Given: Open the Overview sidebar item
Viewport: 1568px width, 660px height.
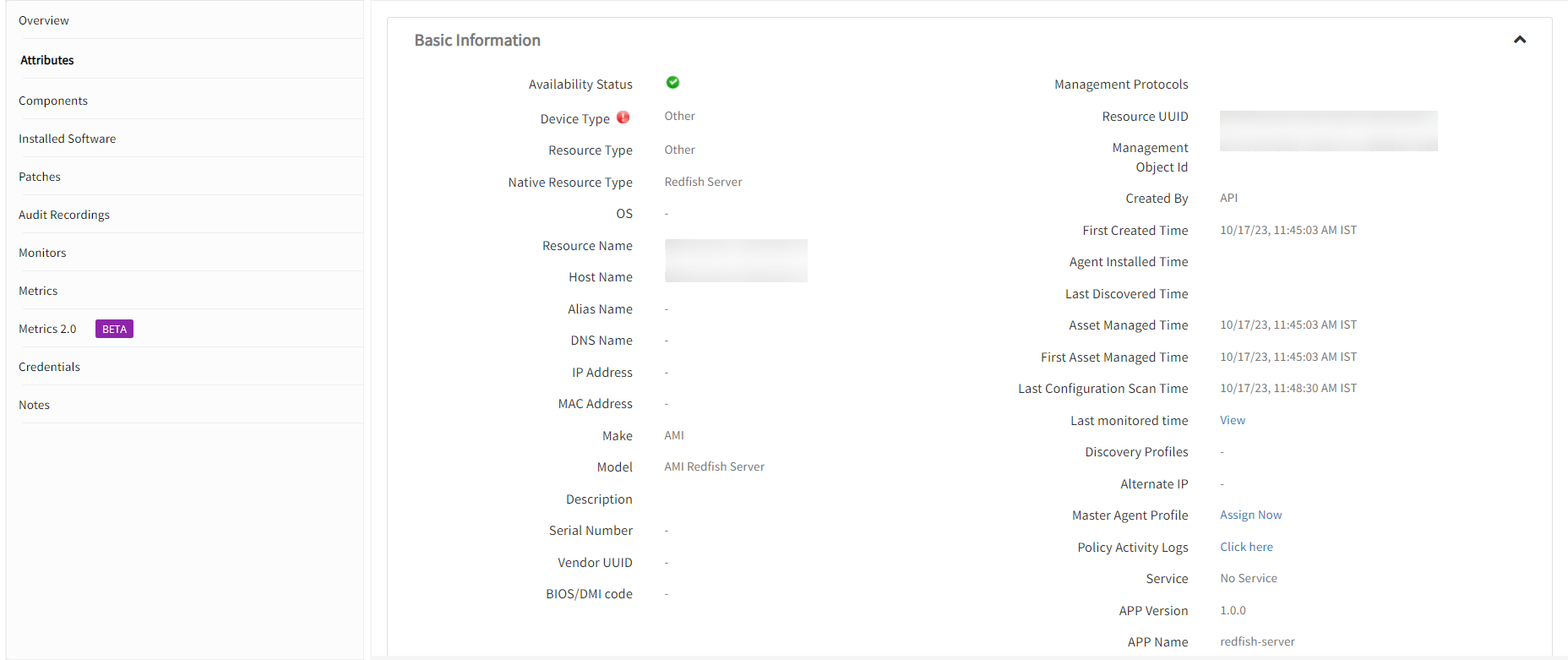Looking at the screenshot, I should (x=44, y=20).
